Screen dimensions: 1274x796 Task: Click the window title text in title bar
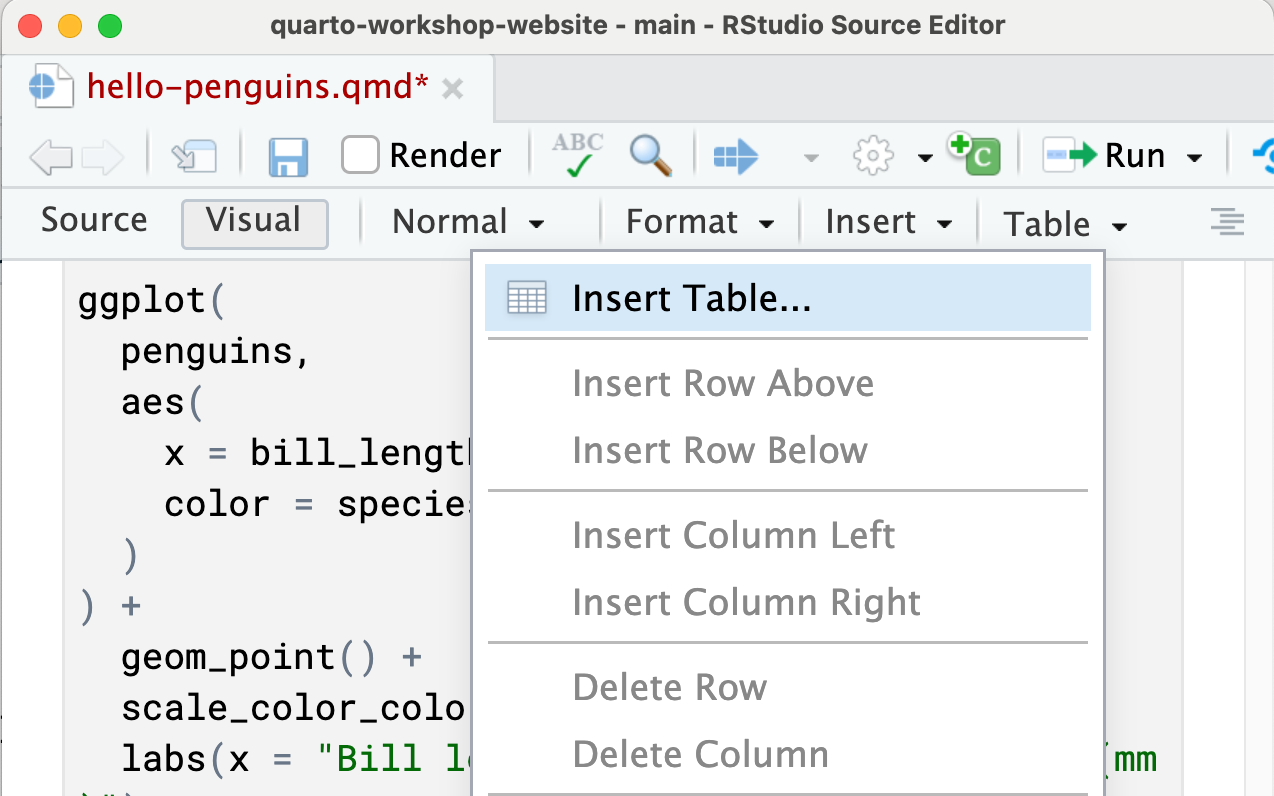pos(638,25)
